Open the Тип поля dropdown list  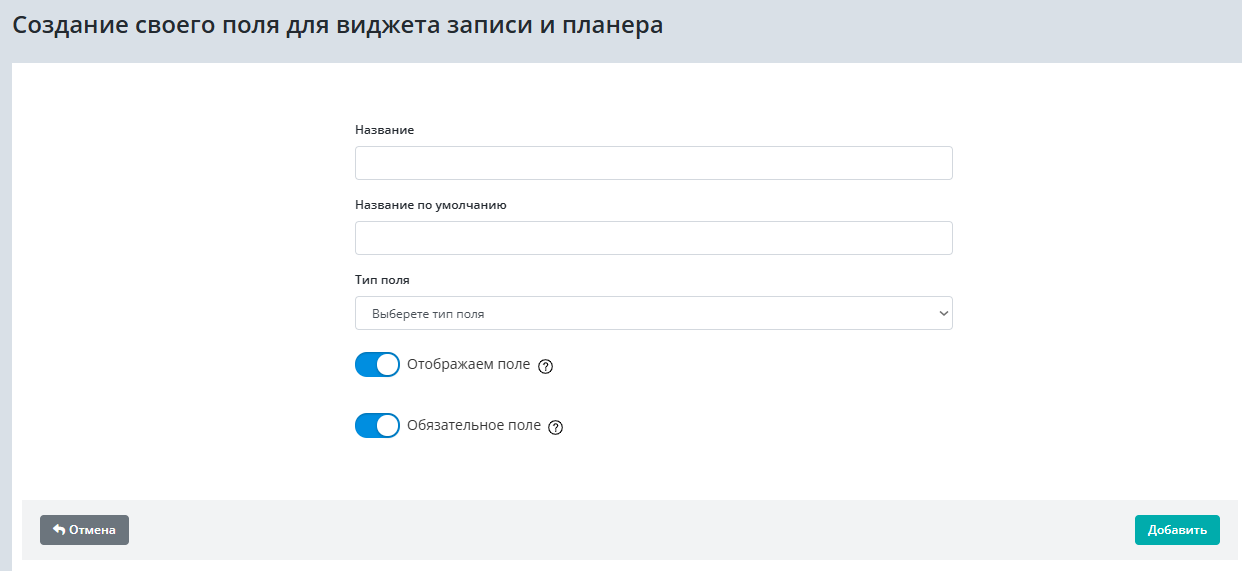(653, 313)
